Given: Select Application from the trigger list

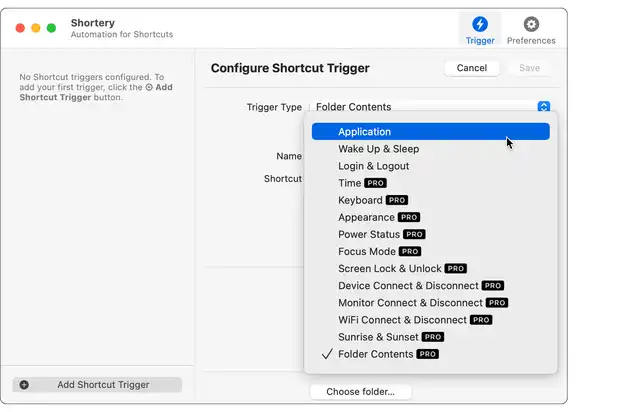Looking at the screenshot, I should click(364, 132).
